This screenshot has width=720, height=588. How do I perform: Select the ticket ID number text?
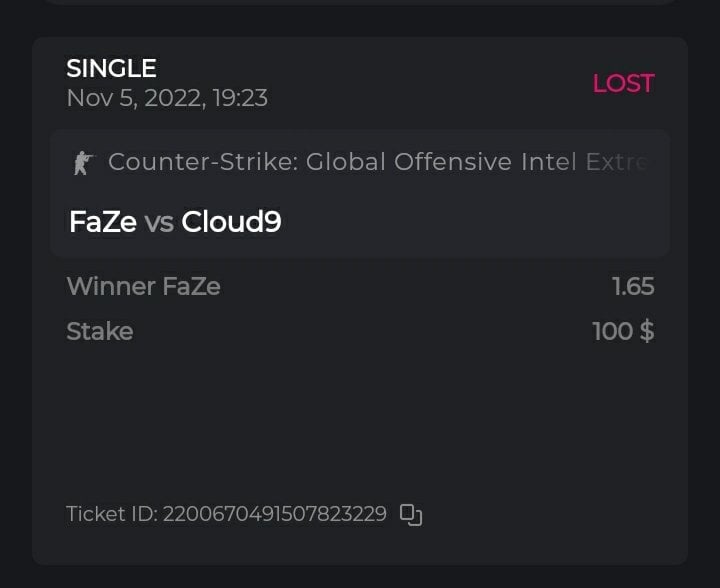click(x=274, y=515)
